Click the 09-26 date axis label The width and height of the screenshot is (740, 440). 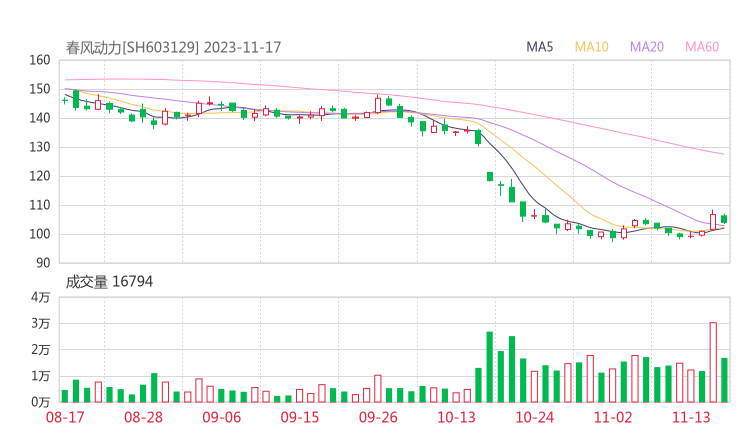378,417
